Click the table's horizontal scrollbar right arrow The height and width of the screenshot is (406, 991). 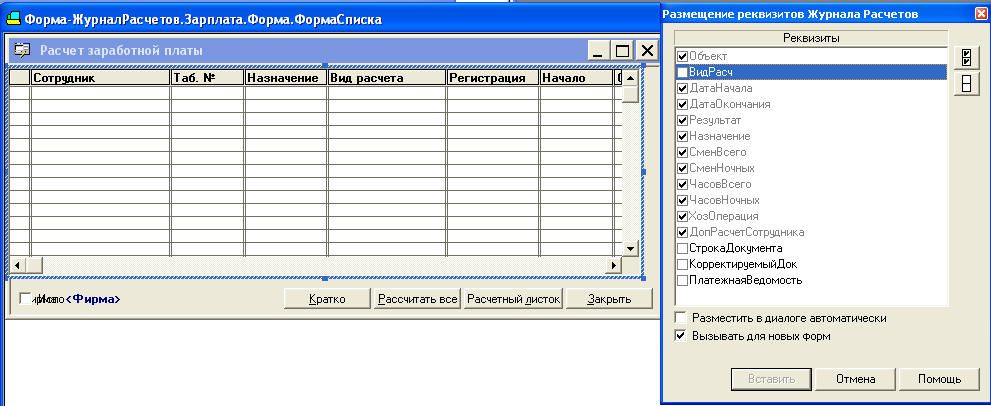click(613, 265)
